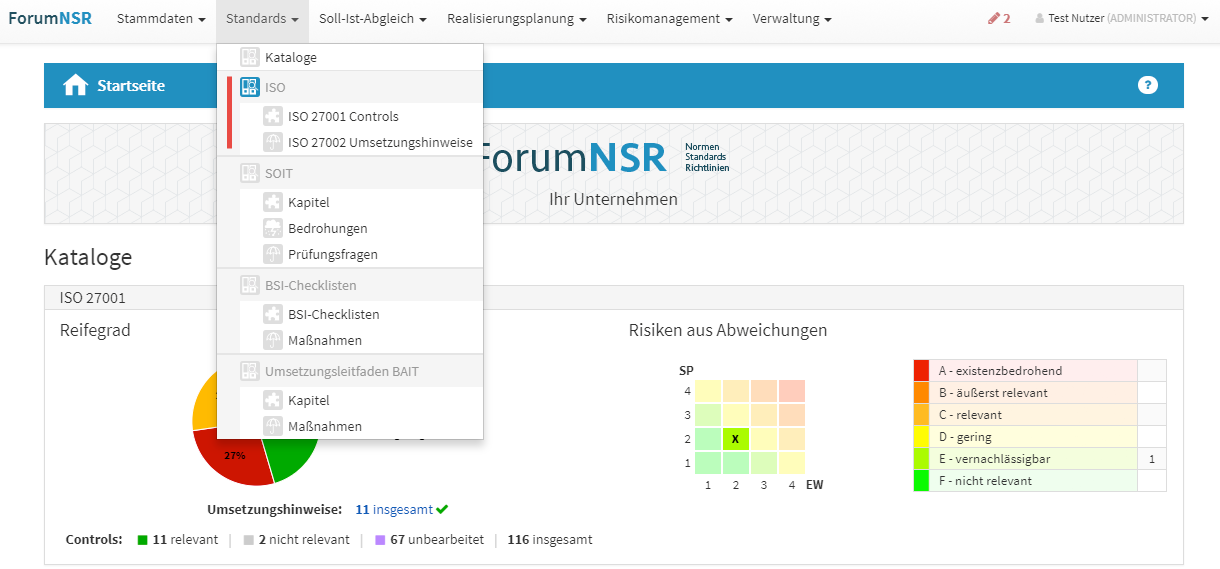Click the blue ISO section icon
The height and width of the screenshot is (569, 1220).
(250, 87)
